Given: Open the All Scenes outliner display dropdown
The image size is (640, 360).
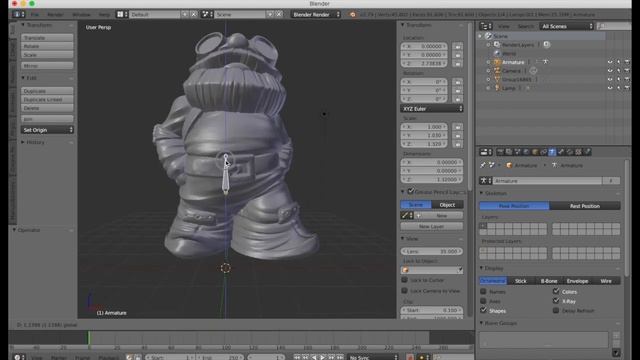Looking at the screenshot, I should point(567,26).
